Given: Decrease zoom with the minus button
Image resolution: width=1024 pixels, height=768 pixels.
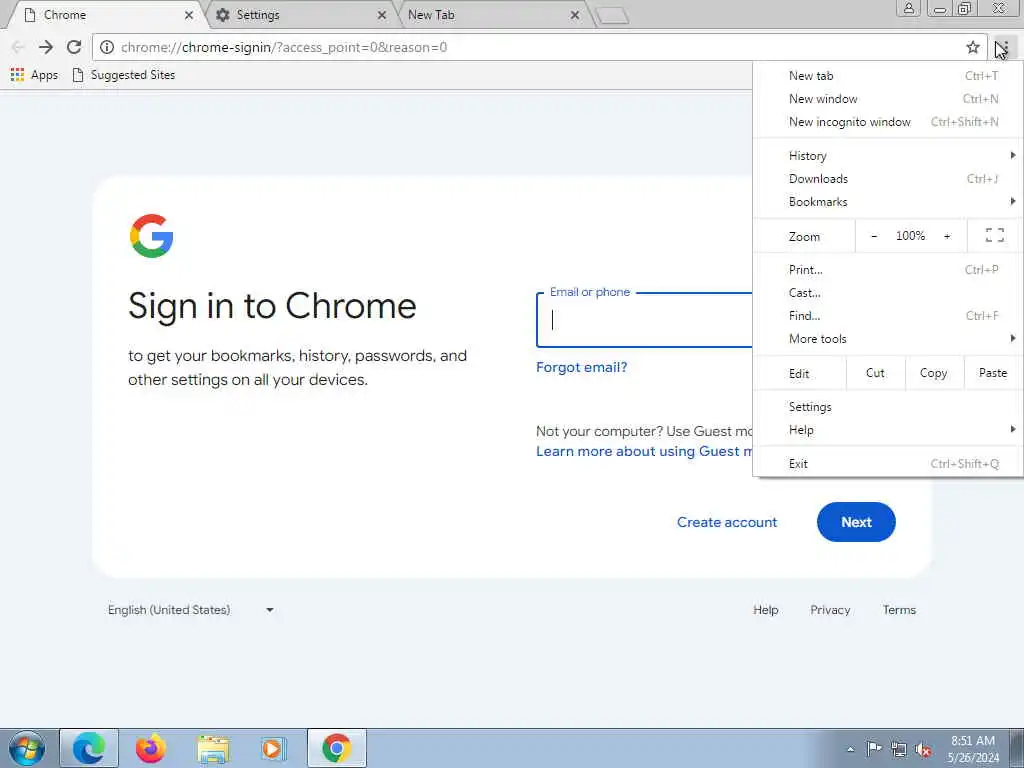Looking at the screenshot, I should [874, 236].
